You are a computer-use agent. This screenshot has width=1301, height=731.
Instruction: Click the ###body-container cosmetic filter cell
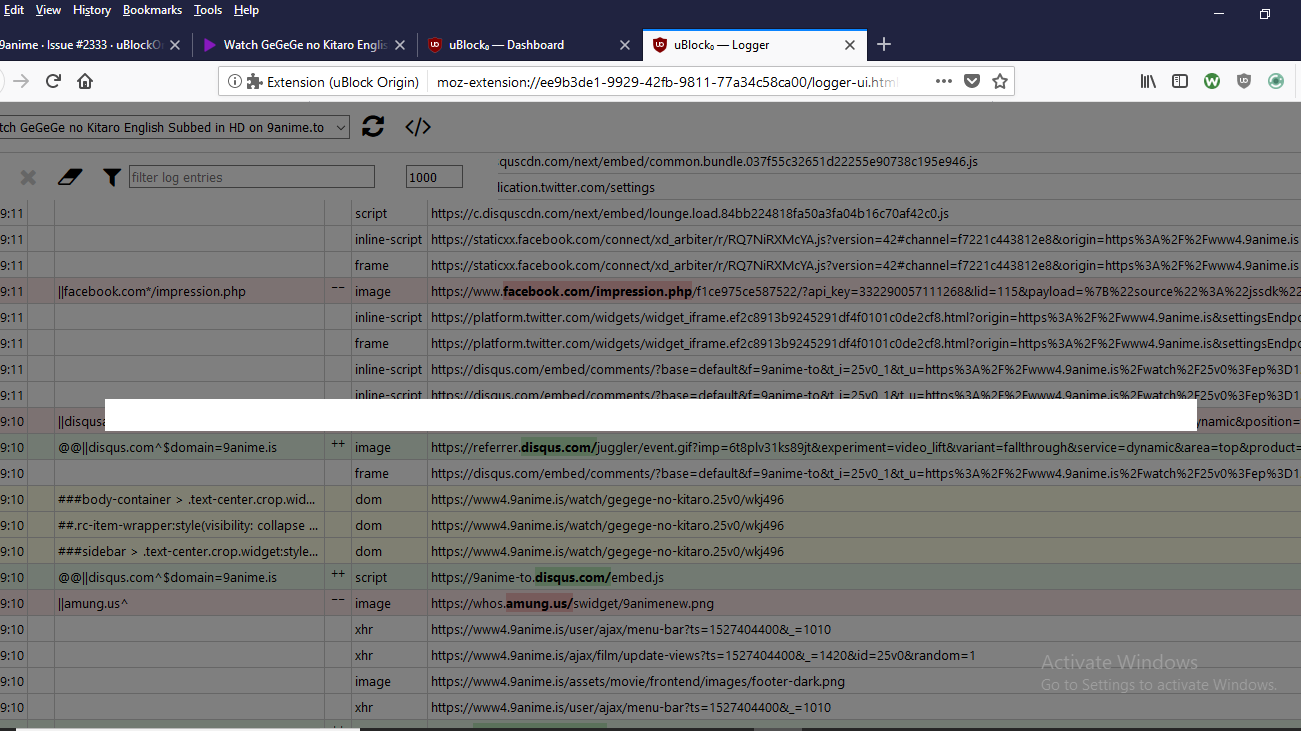189,499
